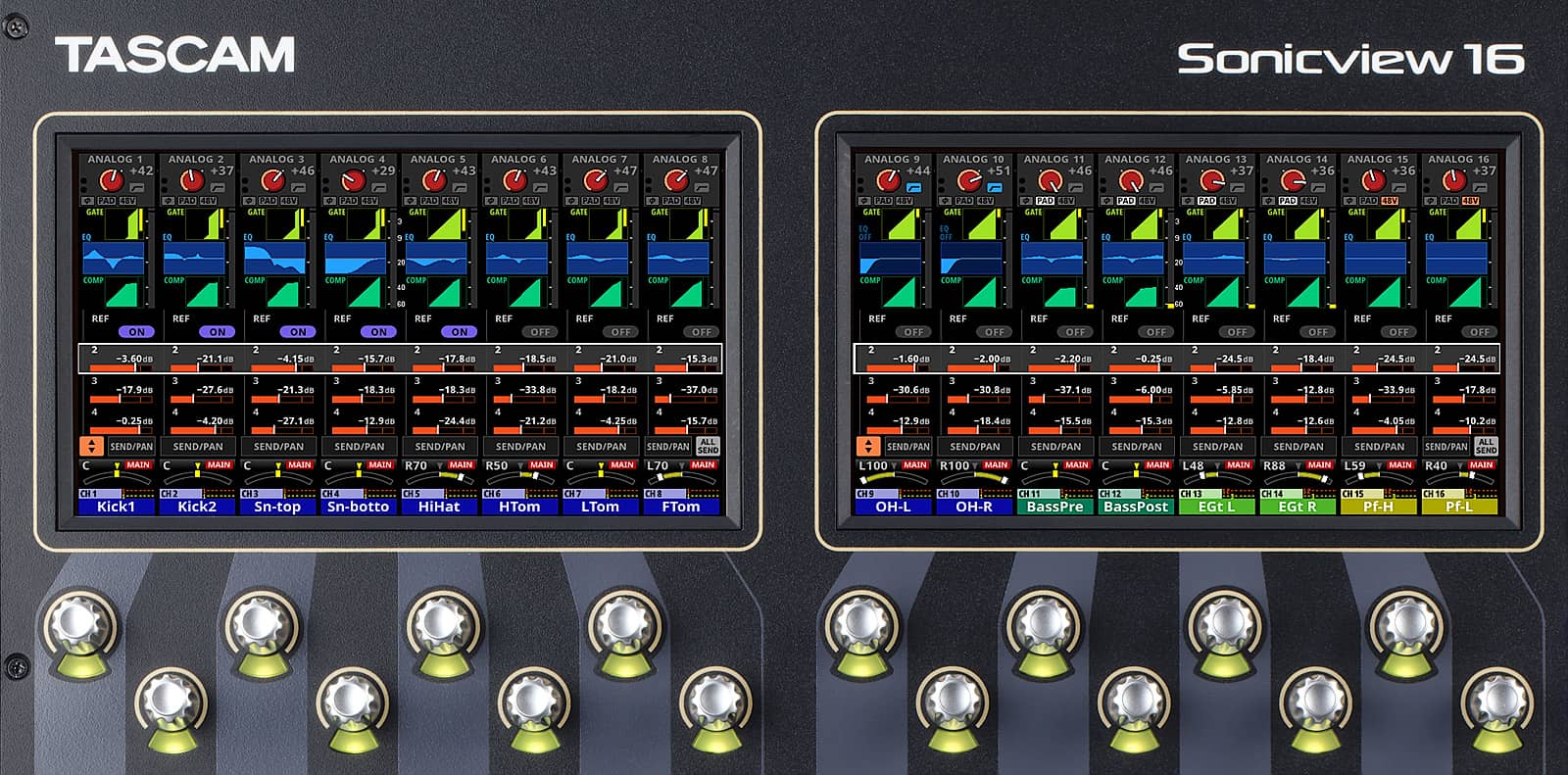
Task: Tap ALL SEND on the right screen
Action: pos(1486,447)
